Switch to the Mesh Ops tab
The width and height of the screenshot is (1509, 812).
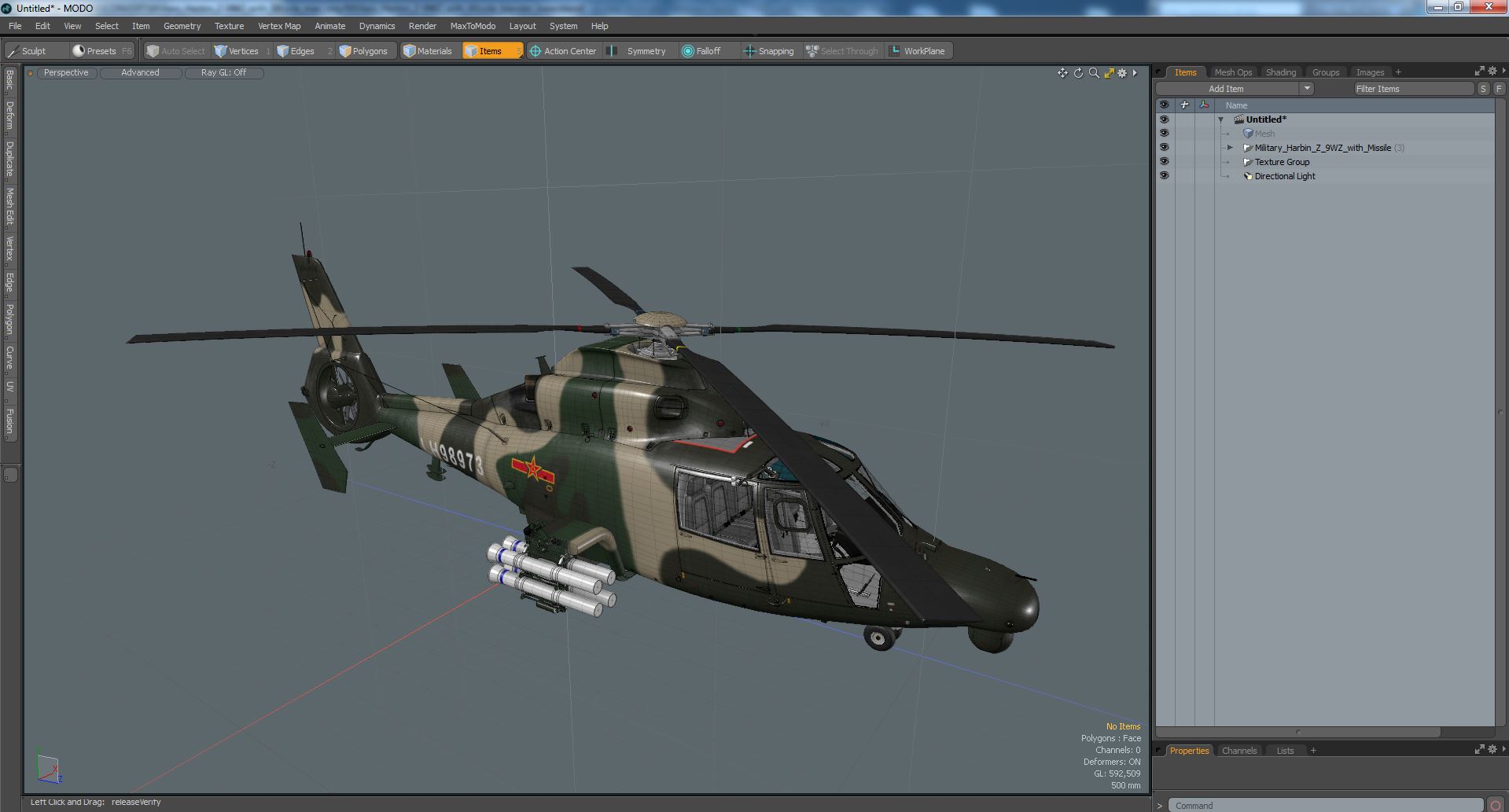click(1232, 72)
